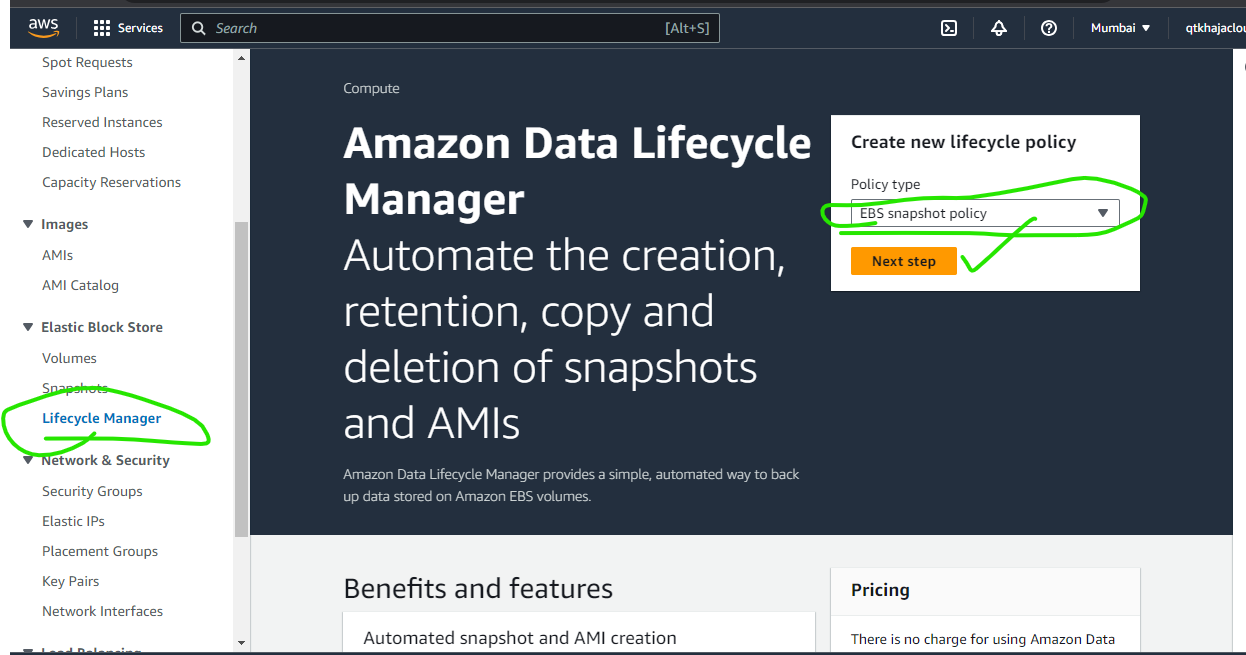Open Spot Requests in sidebar

click(x=87, y=62)
